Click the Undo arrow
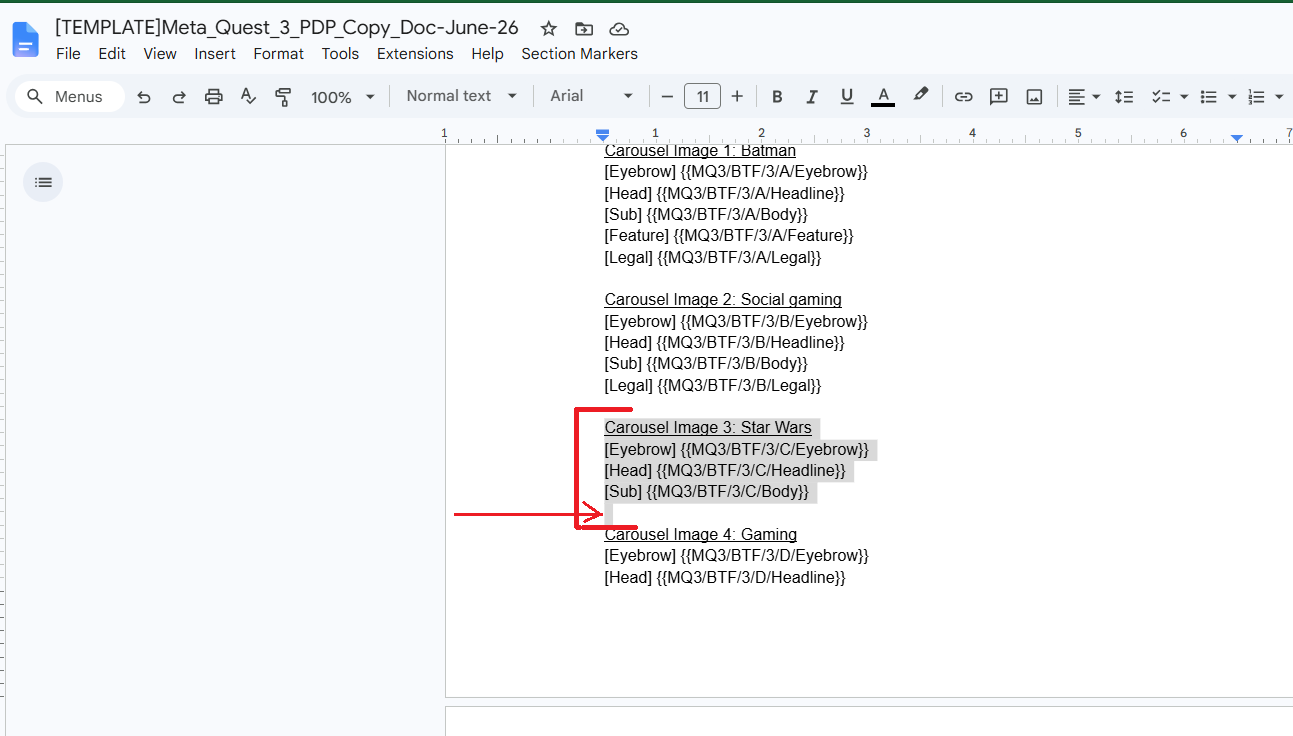 [144, 97]
